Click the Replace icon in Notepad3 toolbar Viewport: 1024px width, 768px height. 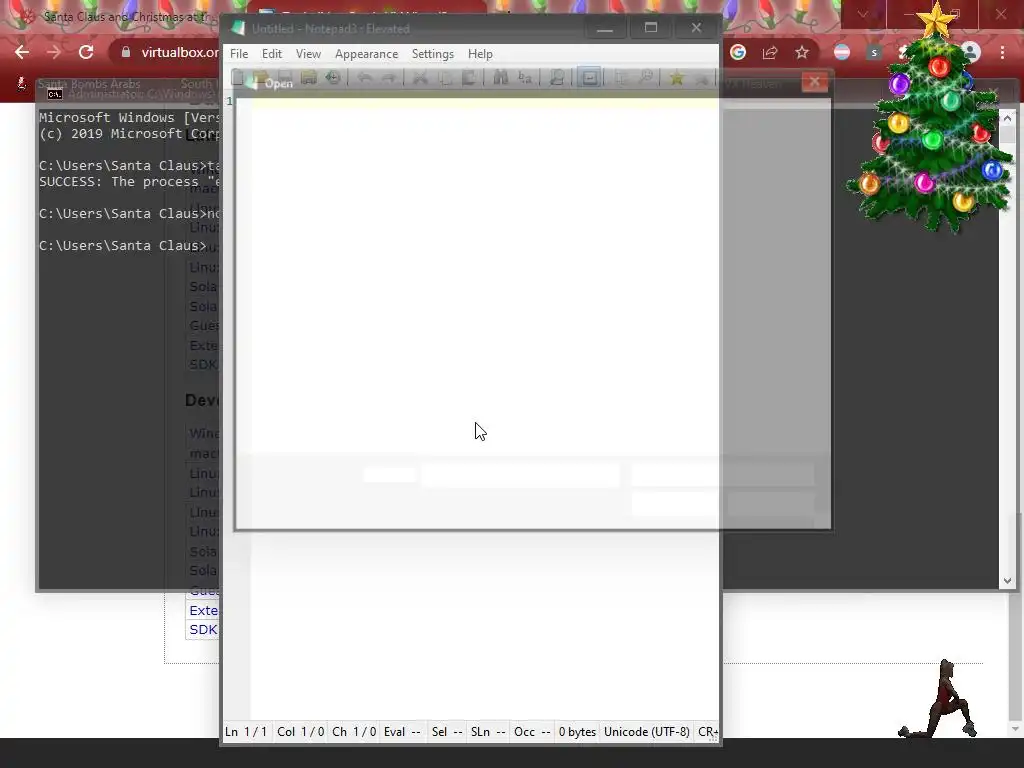(x=525, y=78)
